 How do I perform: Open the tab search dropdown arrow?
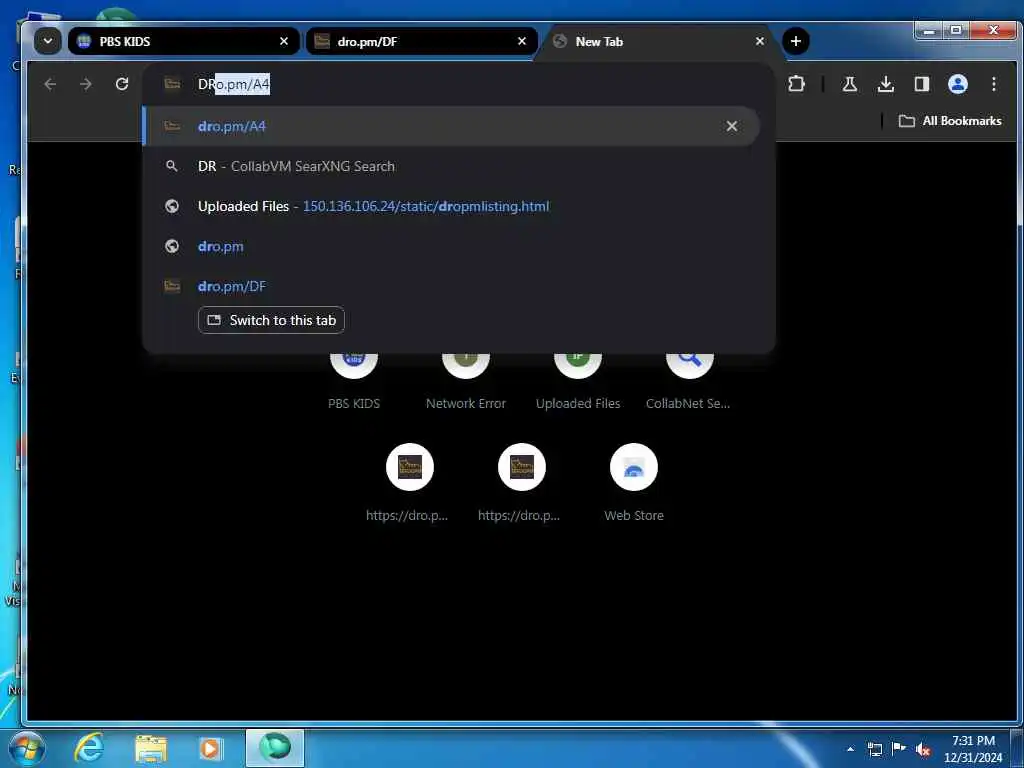tap(48, 41)
